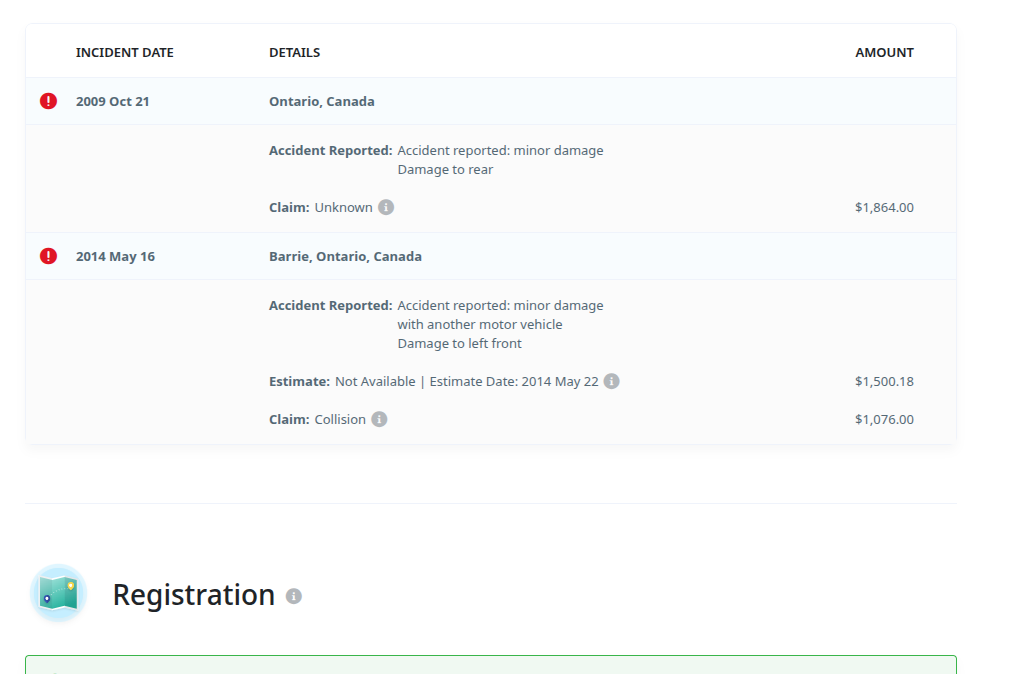Click the Registration map icon
This screenshot has width=1022, height=674.
59,593
